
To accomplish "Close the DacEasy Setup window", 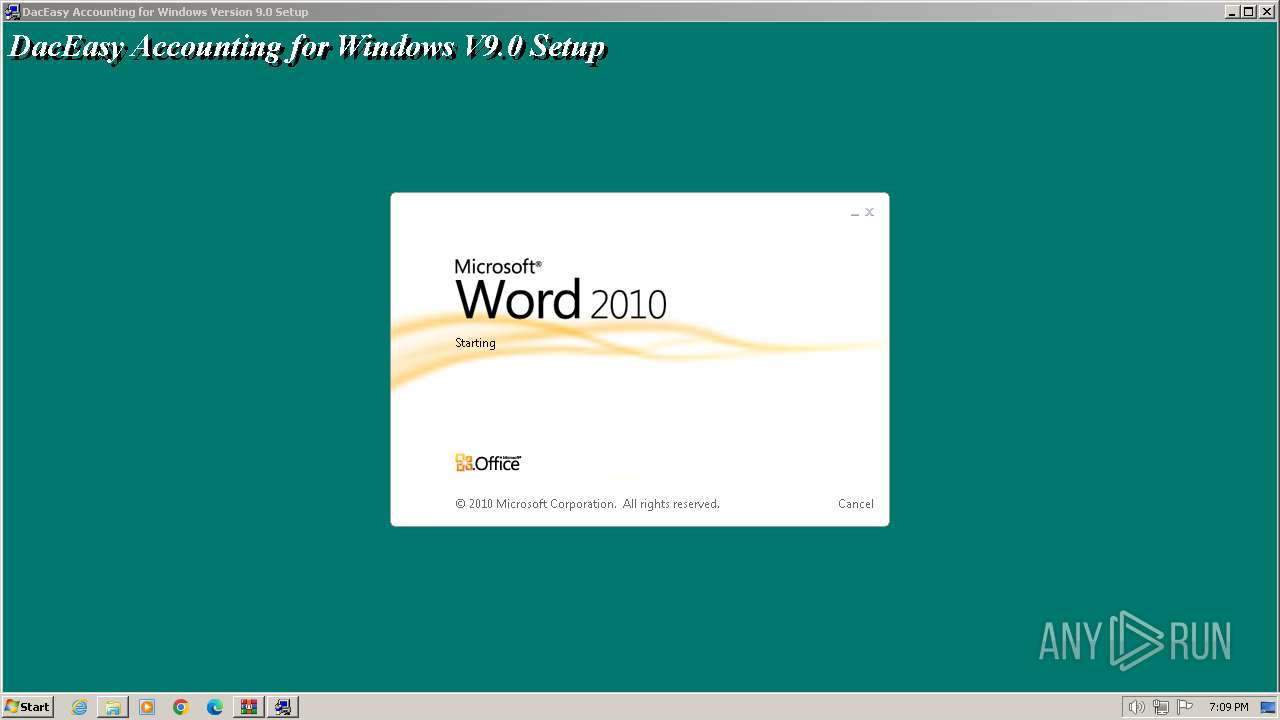I will click(x=1266, y=12).
